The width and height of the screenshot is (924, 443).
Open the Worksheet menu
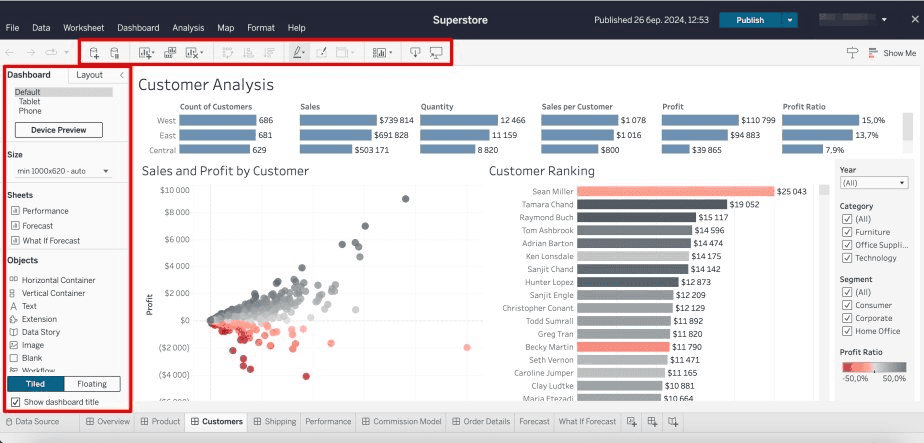coord(84,28)
